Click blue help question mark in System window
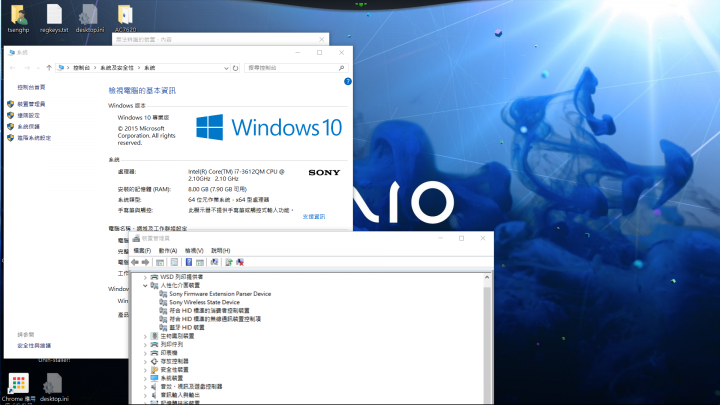 [x=348, y=81]
